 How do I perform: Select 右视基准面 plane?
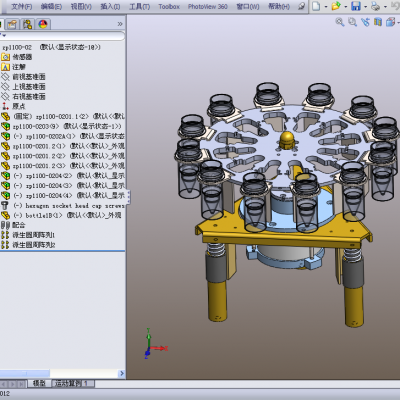(x=23, y=97)
